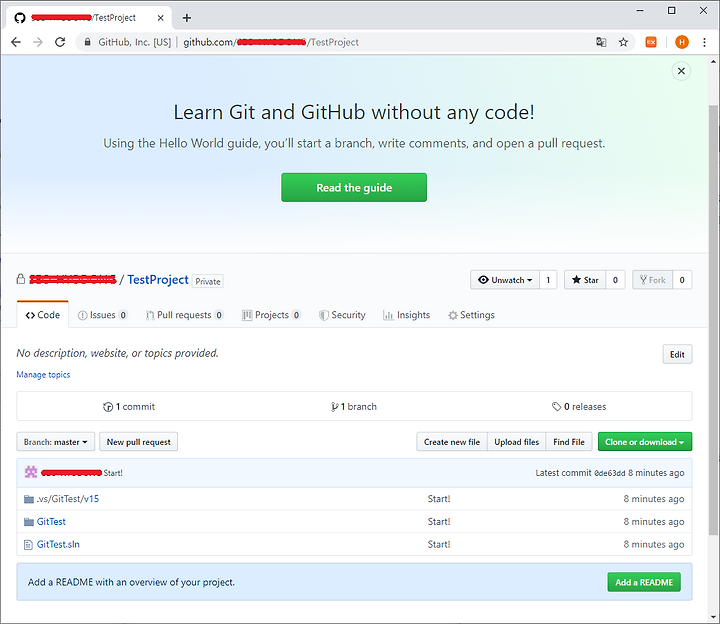Click the tag icon beside releases
This screenshot has height=624, width=720.
pos(557,407)
